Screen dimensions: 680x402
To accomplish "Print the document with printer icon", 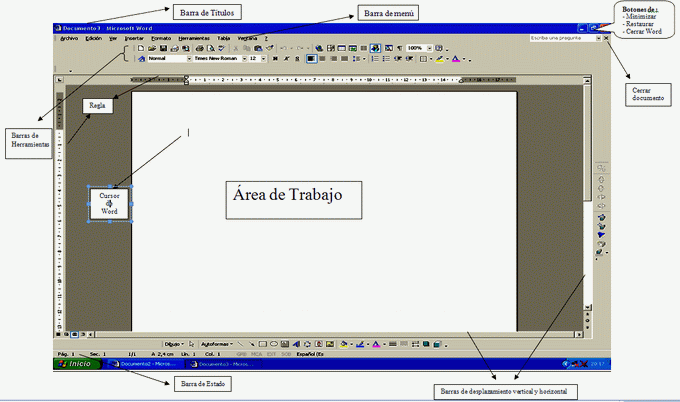I will coord(199,48).
